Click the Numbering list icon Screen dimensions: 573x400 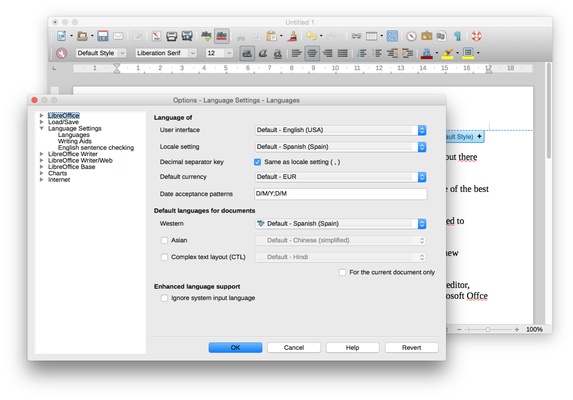pyautogui.click(x=362, y=53)
